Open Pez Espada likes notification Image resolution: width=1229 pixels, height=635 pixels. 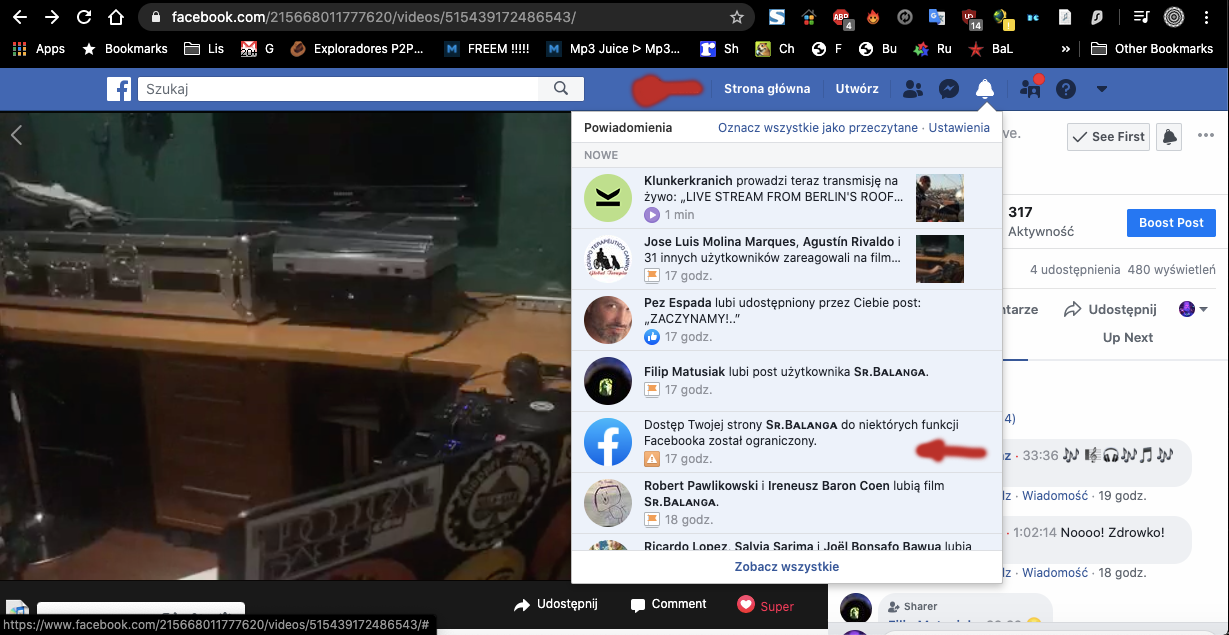tap(786, 320)
